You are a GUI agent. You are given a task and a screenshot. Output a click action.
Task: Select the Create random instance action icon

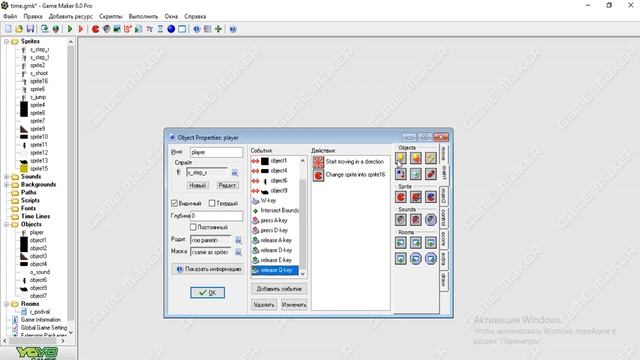[x=431, y=158]
